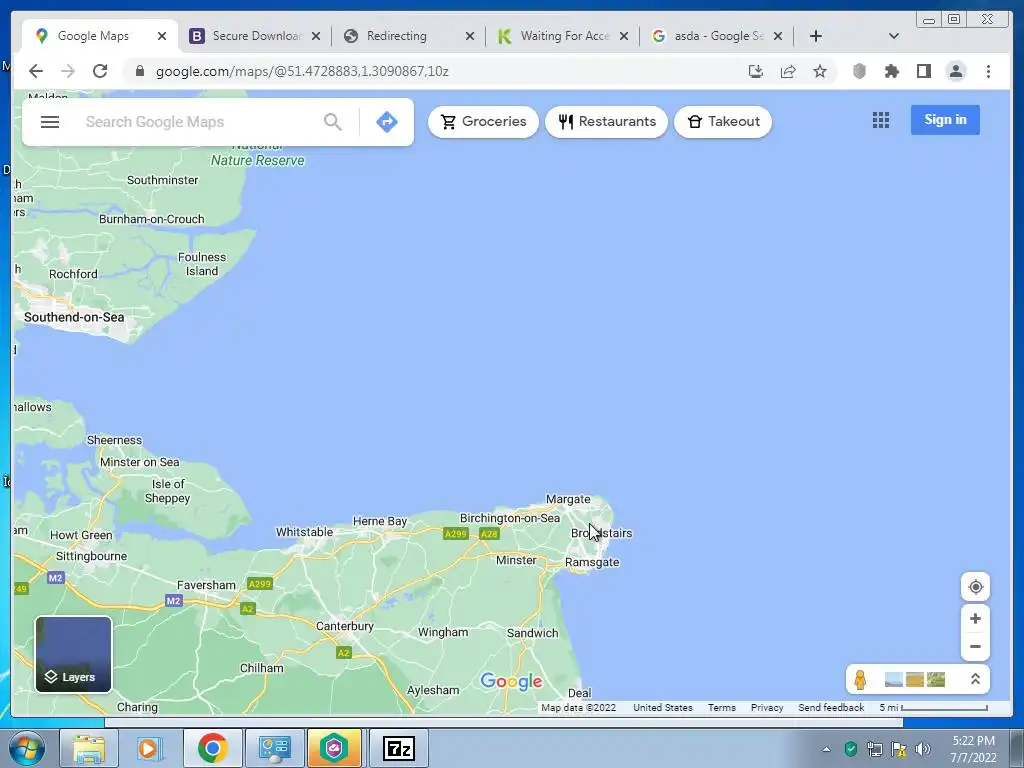Open File Explorer from the taskbar

point(89,748)
